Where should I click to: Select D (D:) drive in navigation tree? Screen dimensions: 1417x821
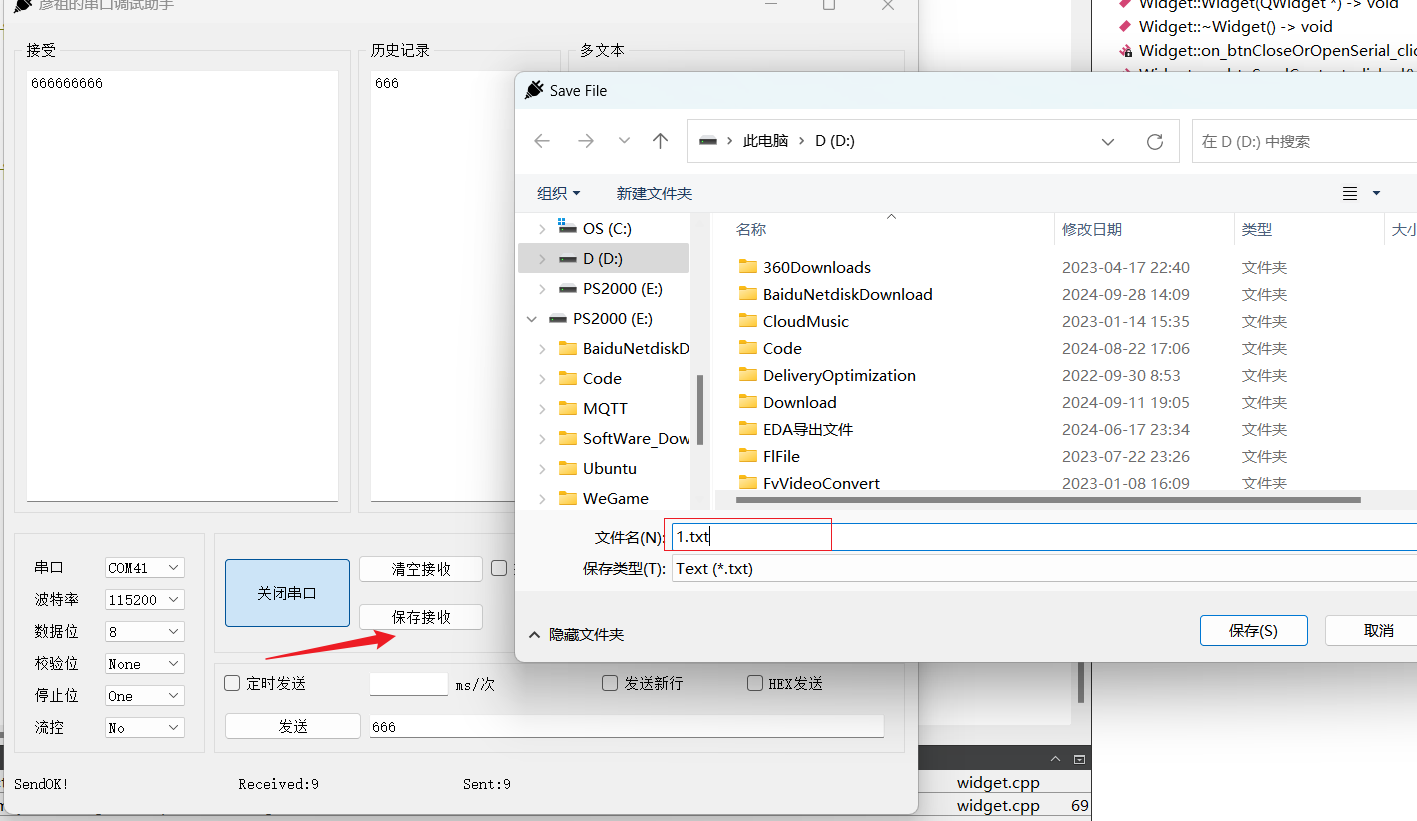603,258
